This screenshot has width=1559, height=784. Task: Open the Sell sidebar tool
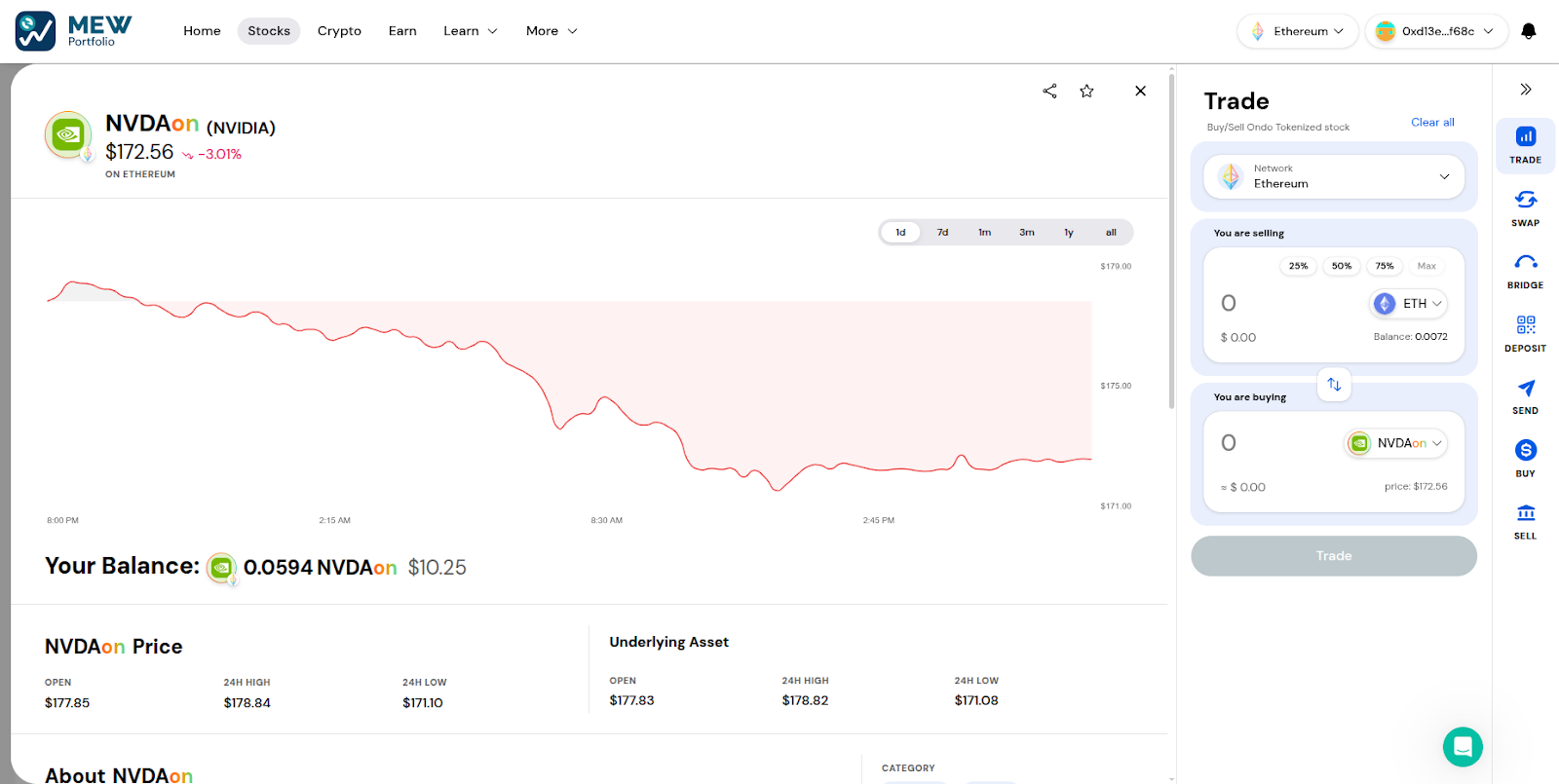pyautogui.click(x=1526, y=521)
